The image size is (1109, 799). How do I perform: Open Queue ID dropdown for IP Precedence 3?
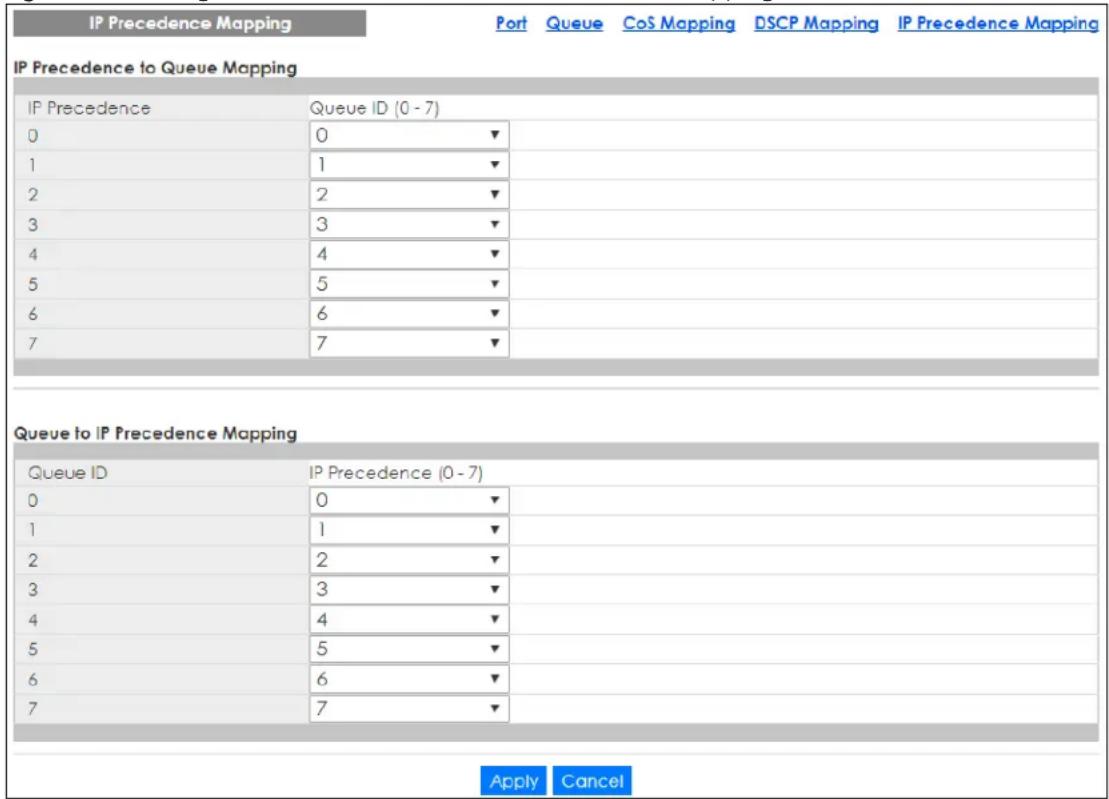point(409,224)
